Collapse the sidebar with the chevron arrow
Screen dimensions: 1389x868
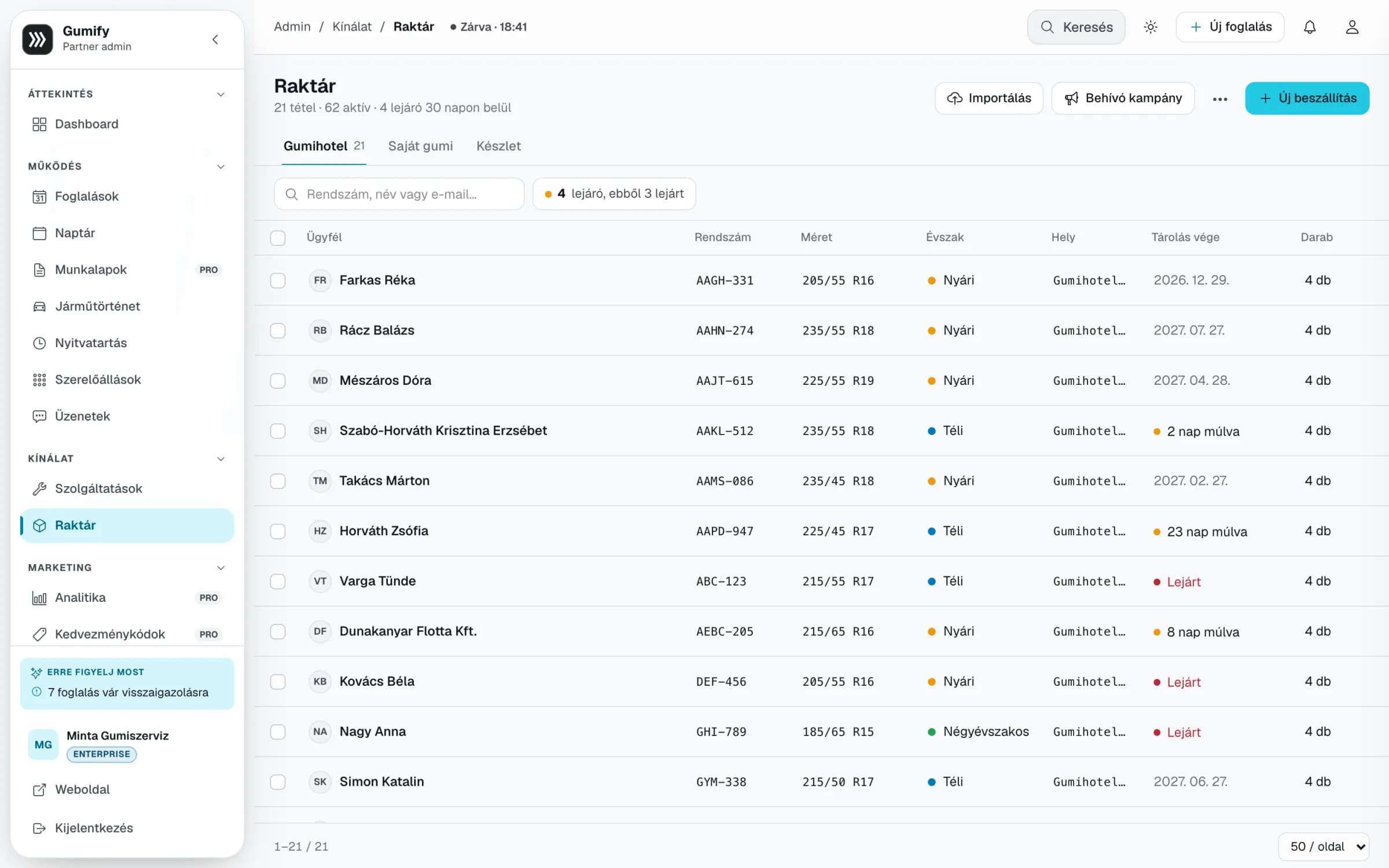tap(215, 39)
